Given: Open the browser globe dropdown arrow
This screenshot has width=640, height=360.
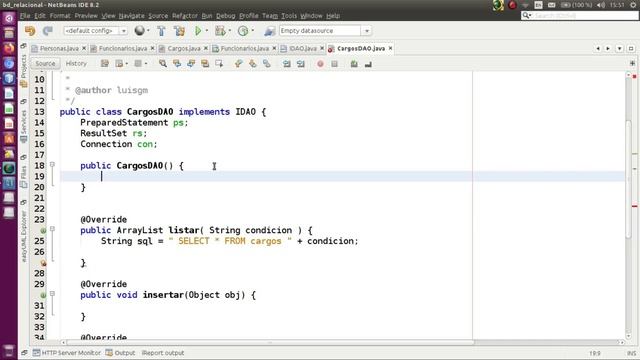Looking at the screenshot, I should coord(148,31).
